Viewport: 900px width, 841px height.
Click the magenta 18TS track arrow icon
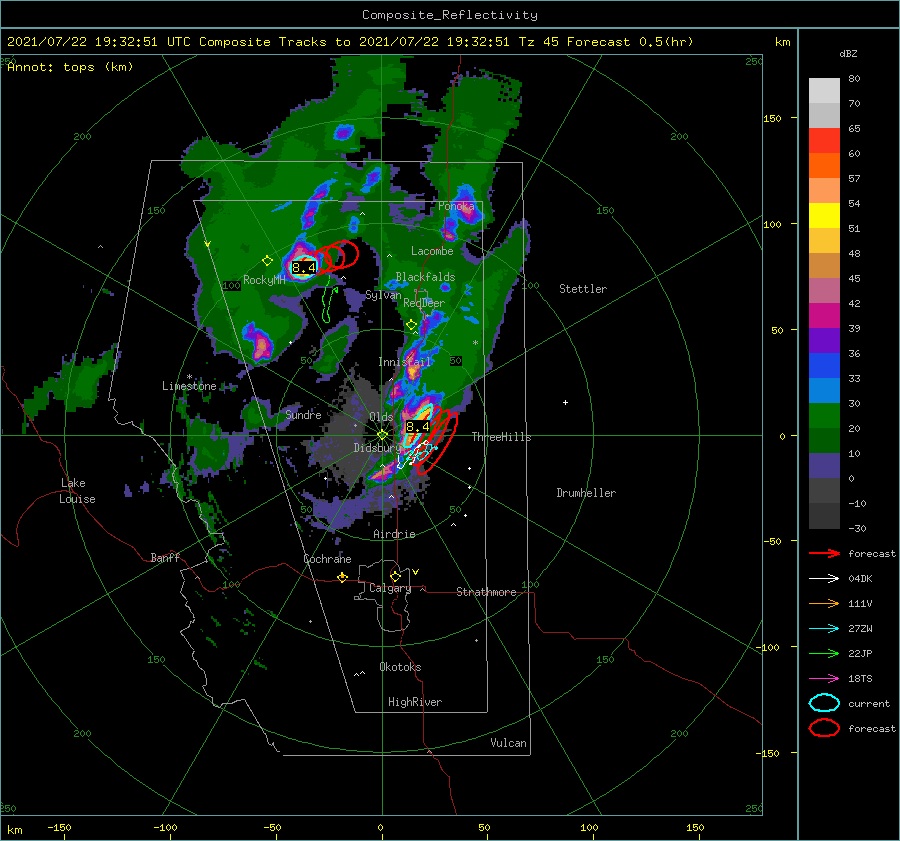(824, 679)
